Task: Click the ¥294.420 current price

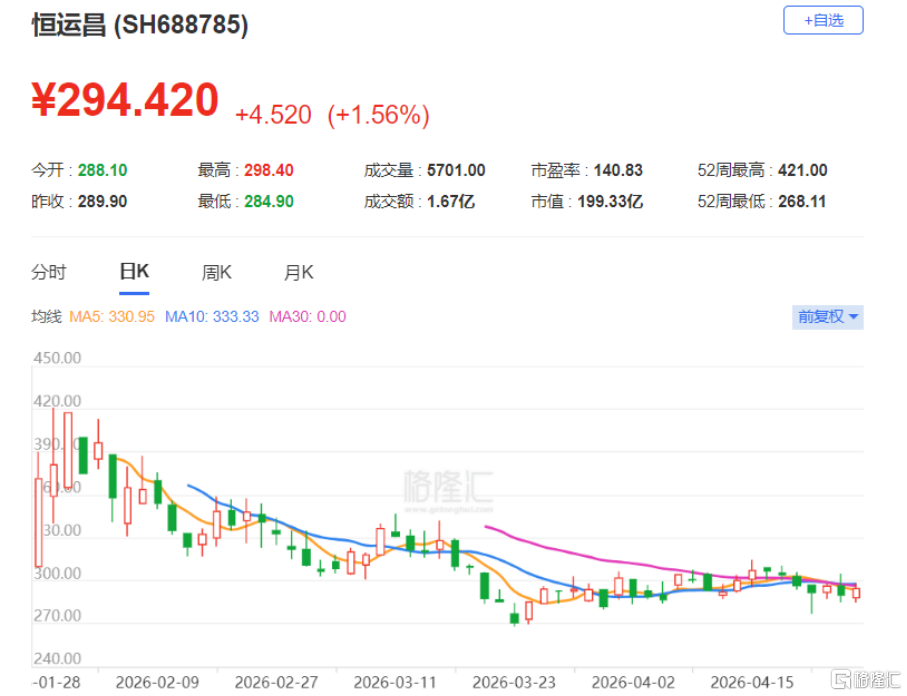Action: pyautogui.click(x=125, y=101)
